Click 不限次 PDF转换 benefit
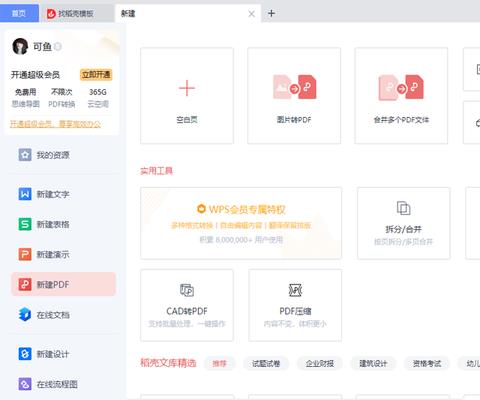Image resolution: width=480 pixels, height=400 pixels. 62,98
